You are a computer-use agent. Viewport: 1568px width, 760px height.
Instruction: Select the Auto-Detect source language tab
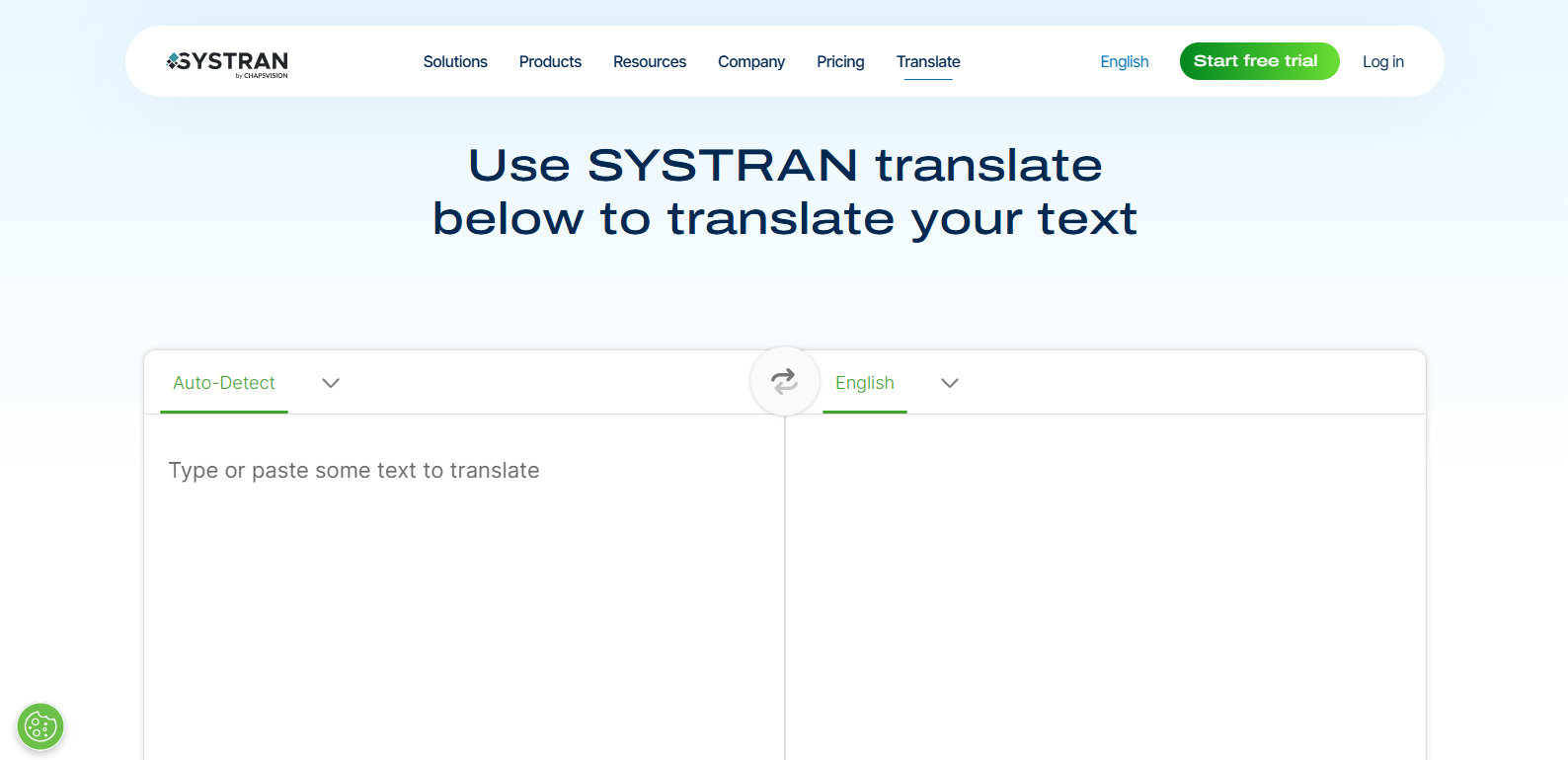pos(224,383)
